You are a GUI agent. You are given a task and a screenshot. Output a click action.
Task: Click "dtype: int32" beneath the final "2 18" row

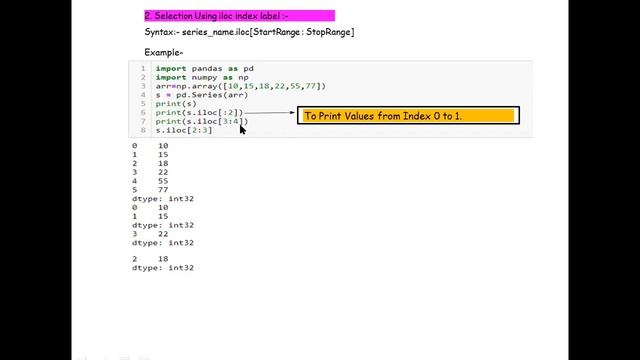coord(163,268)
